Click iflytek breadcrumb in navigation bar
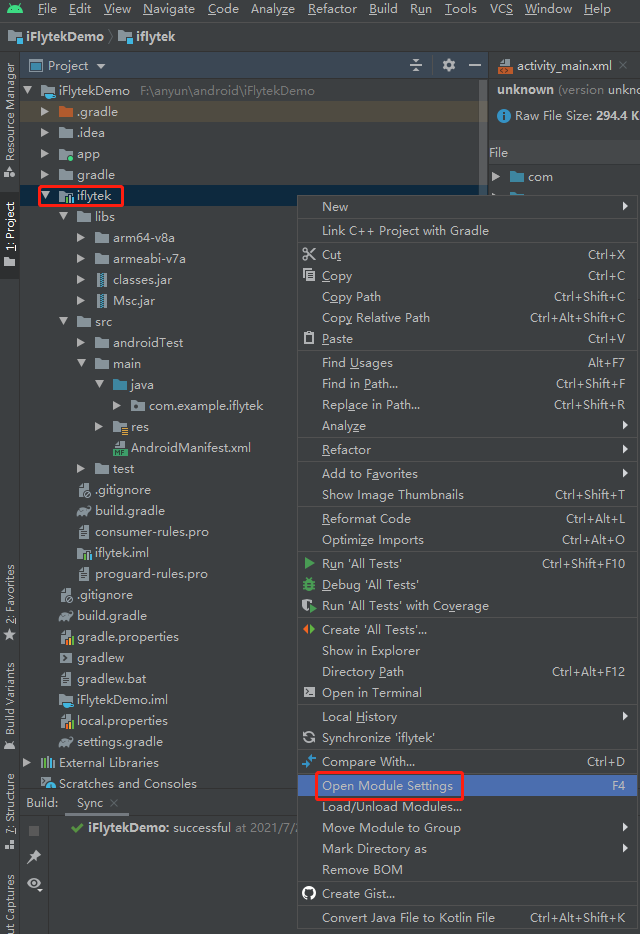Screen dimensions: 640x934 point(147,37)
